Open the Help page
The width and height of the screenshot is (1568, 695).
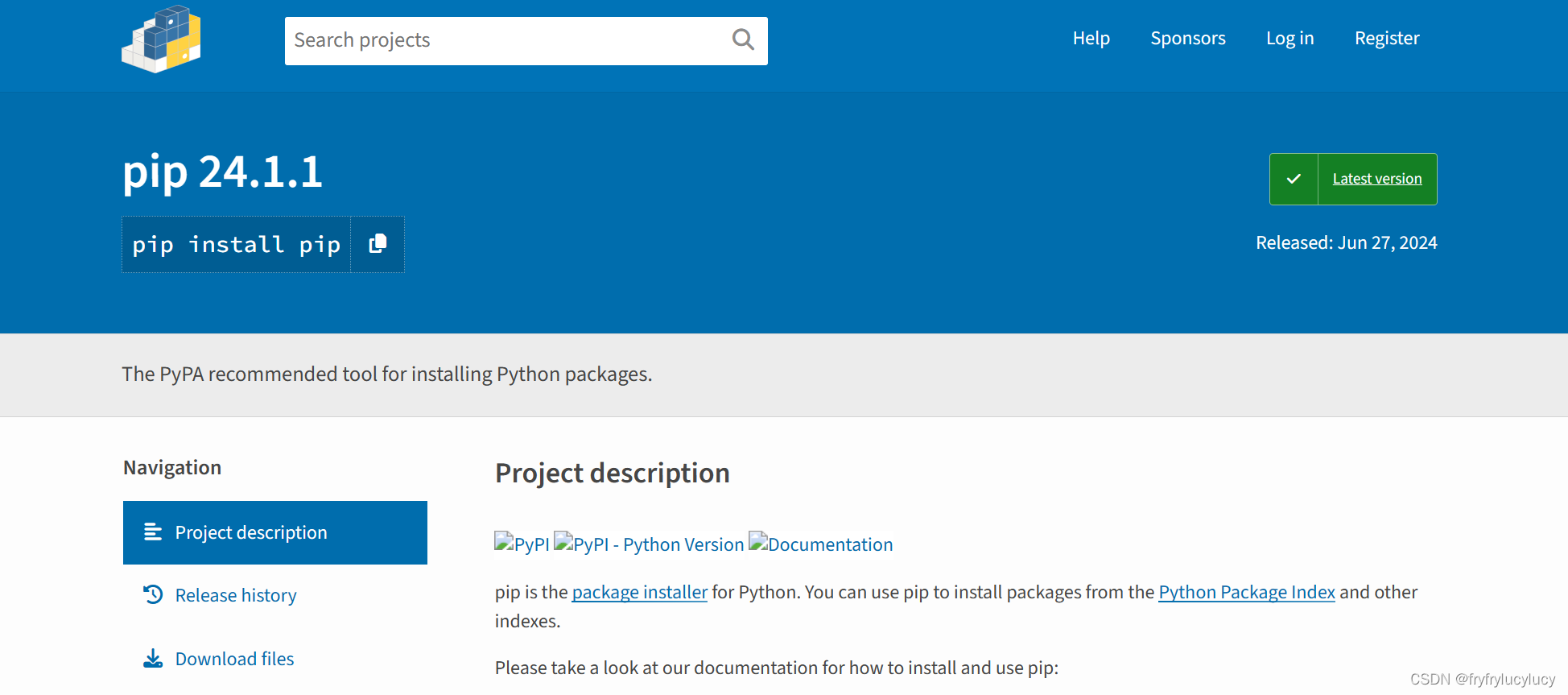[1091, 38]
